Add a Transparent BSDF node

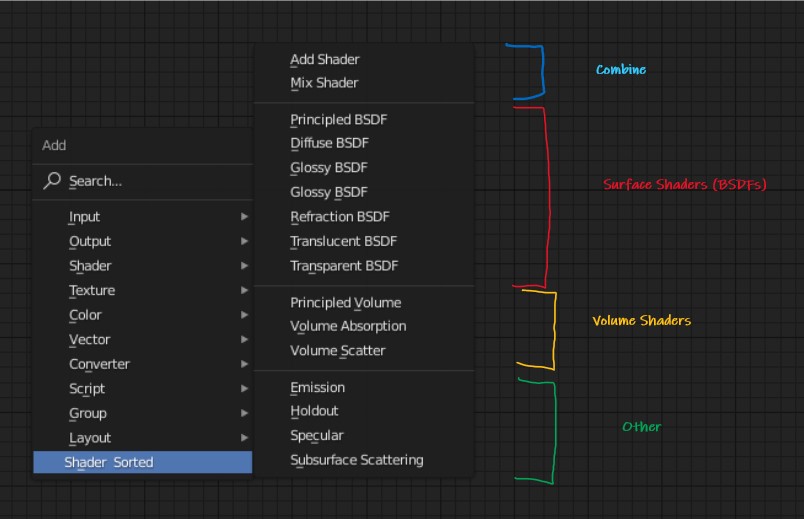364,266
